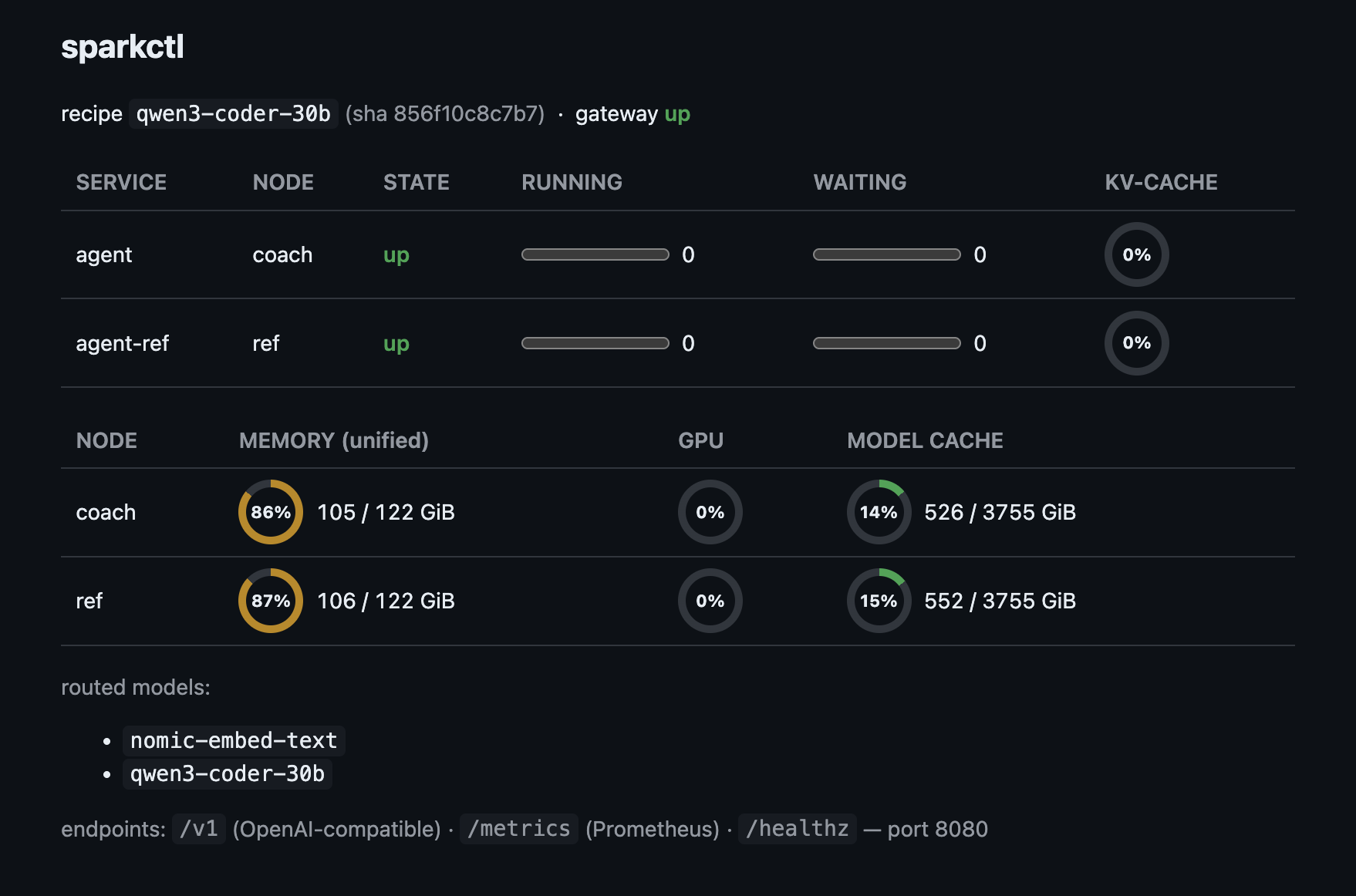Click the GPU column header
This screenshot has height=896, width=1356.
coord(700,441)
